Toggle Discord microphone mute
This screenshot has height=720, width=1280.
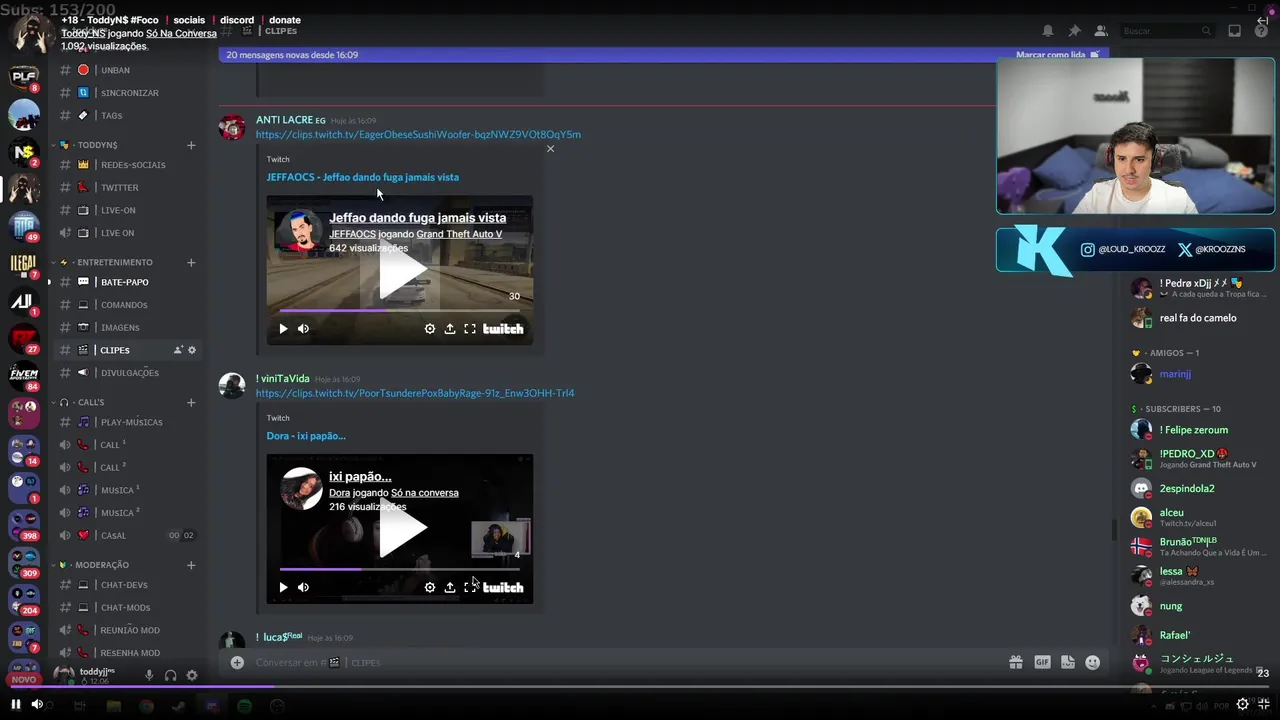149,676
